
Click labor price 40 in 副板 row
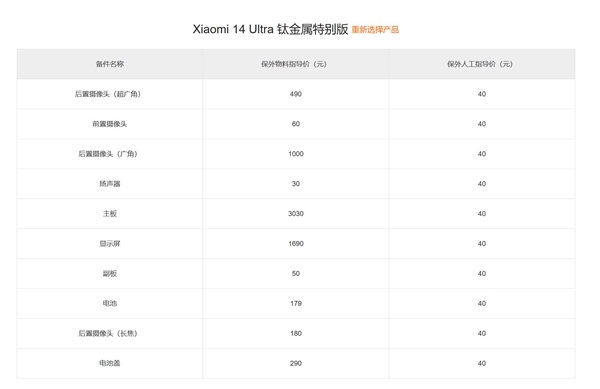[x=482, y=273]
